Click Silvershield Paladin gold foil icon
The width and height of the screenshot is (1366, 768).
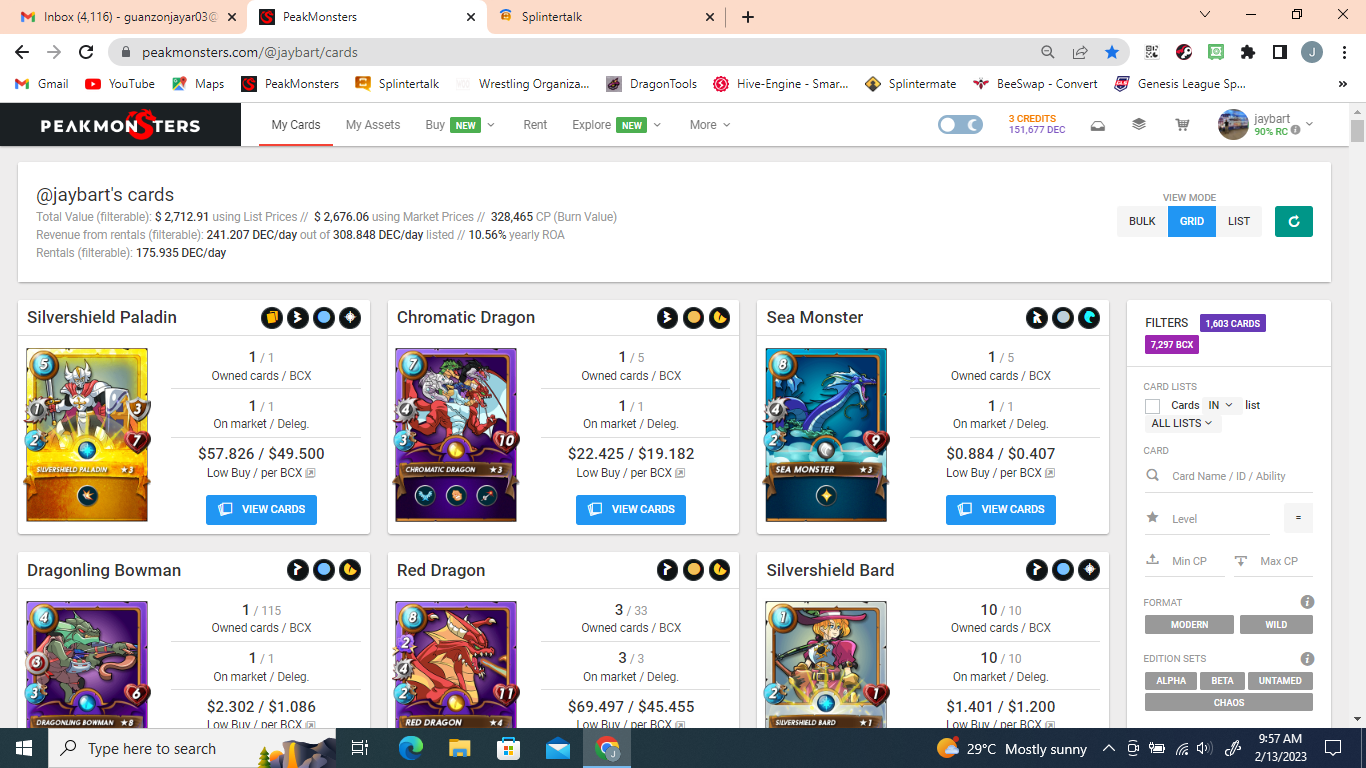[x=271, y=318]
